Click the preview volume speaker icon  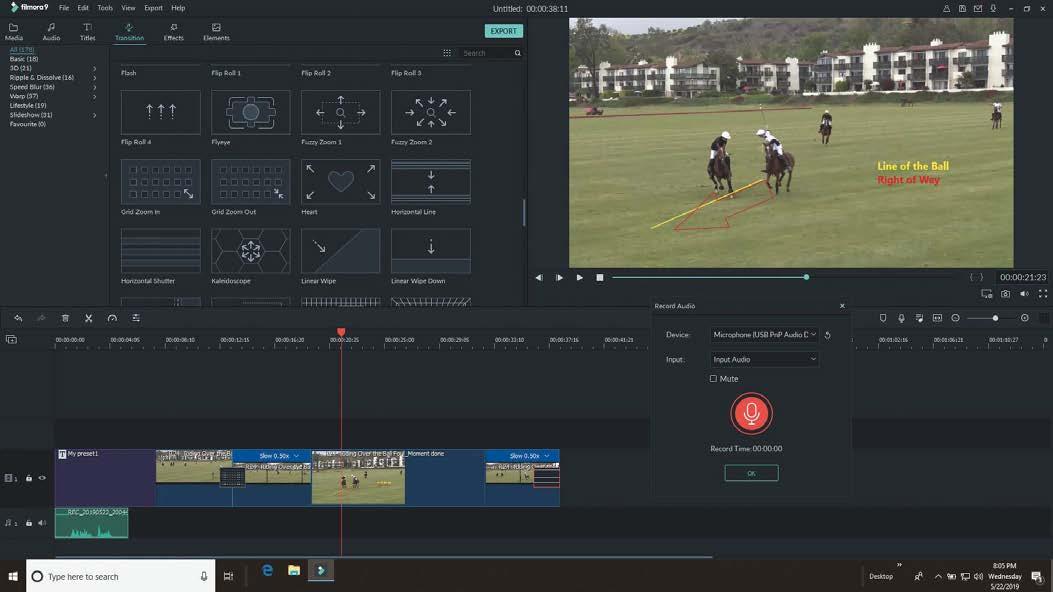pos(1024,294)
